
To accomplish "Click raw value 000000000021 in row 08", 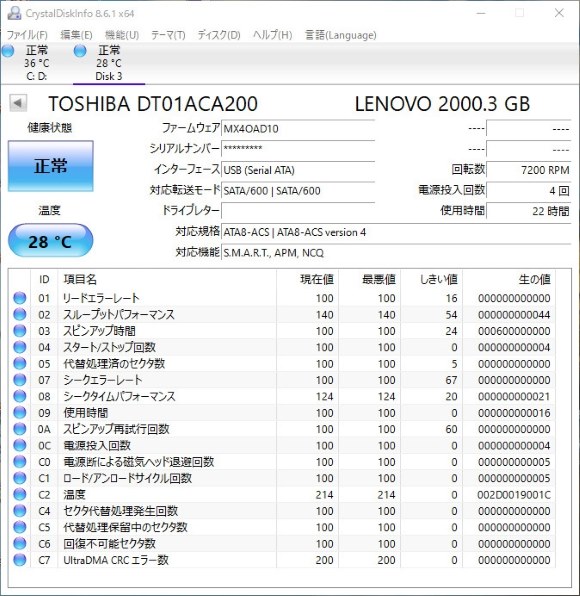I will 513,396.
